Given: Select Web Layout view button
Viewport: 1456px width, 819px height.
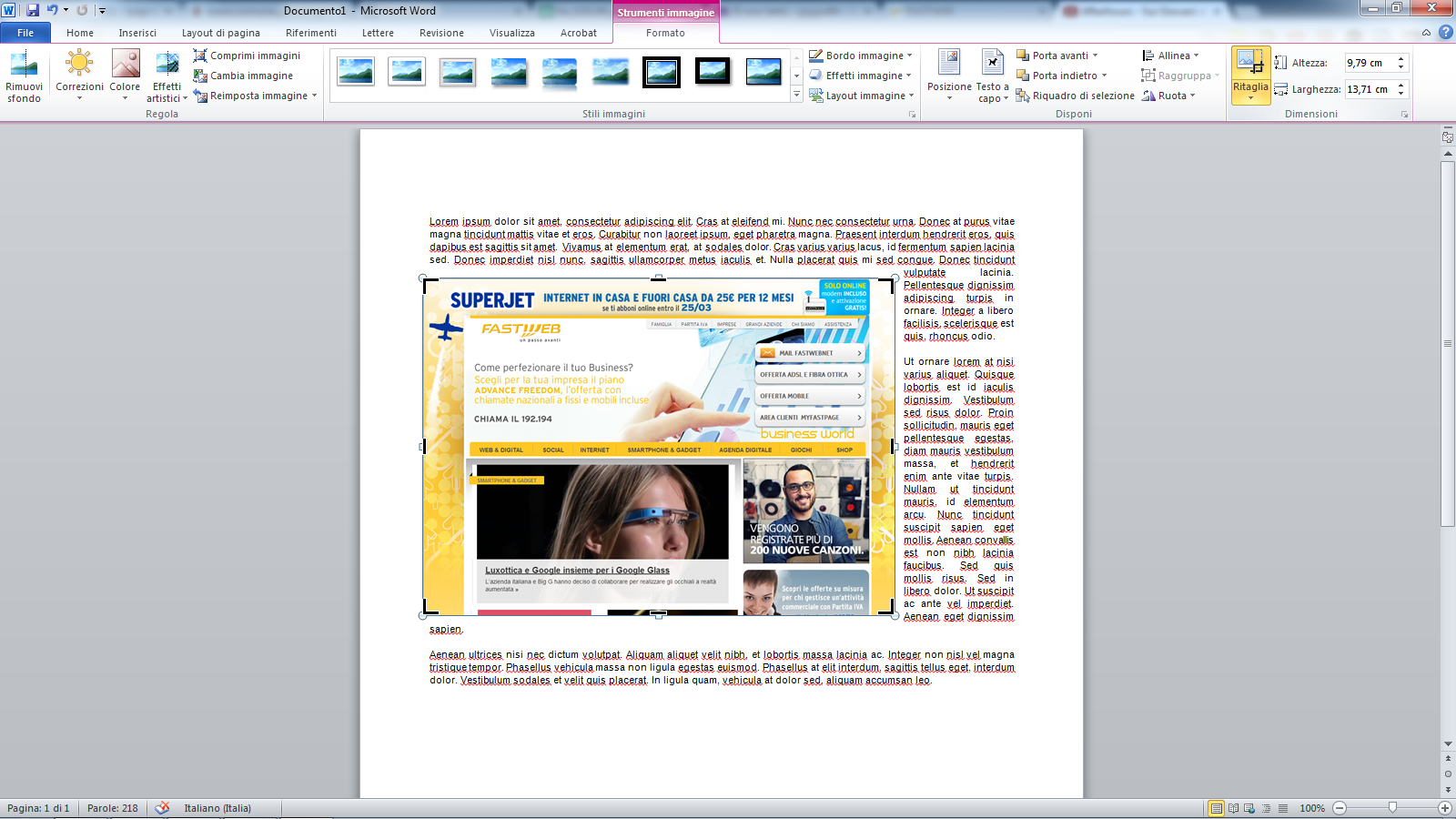Looking at the screenshot, I should 1249,808.
